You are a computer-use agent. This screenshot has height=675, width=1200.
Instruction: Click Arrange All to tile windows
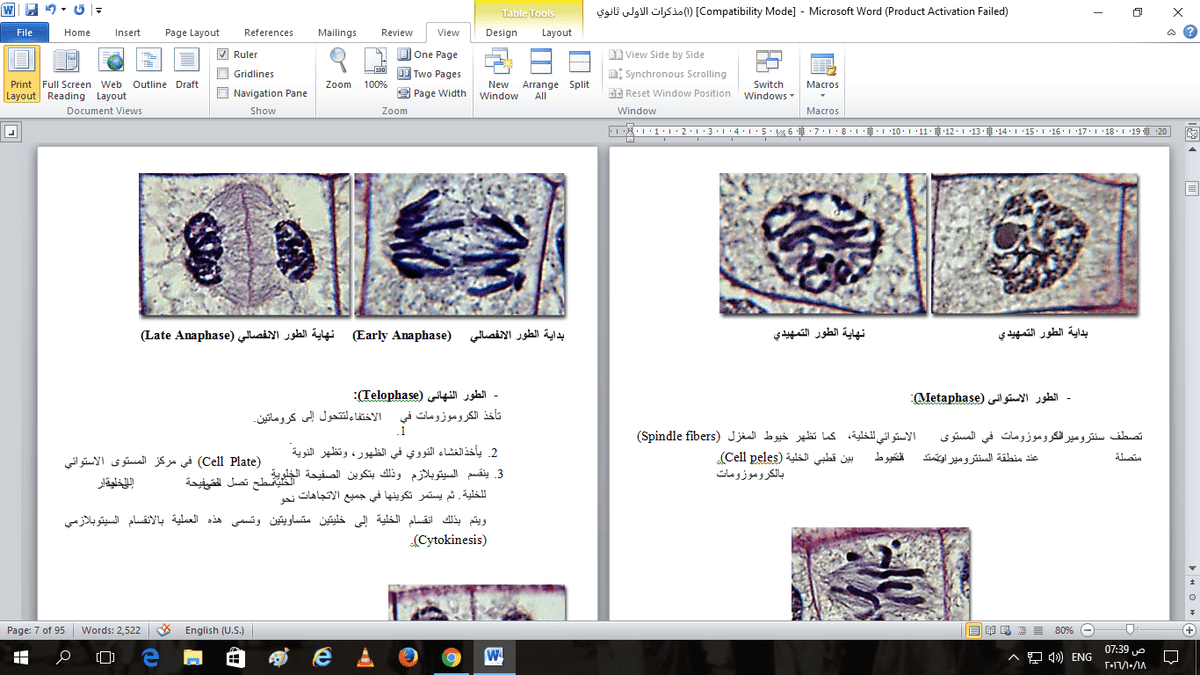540,70
